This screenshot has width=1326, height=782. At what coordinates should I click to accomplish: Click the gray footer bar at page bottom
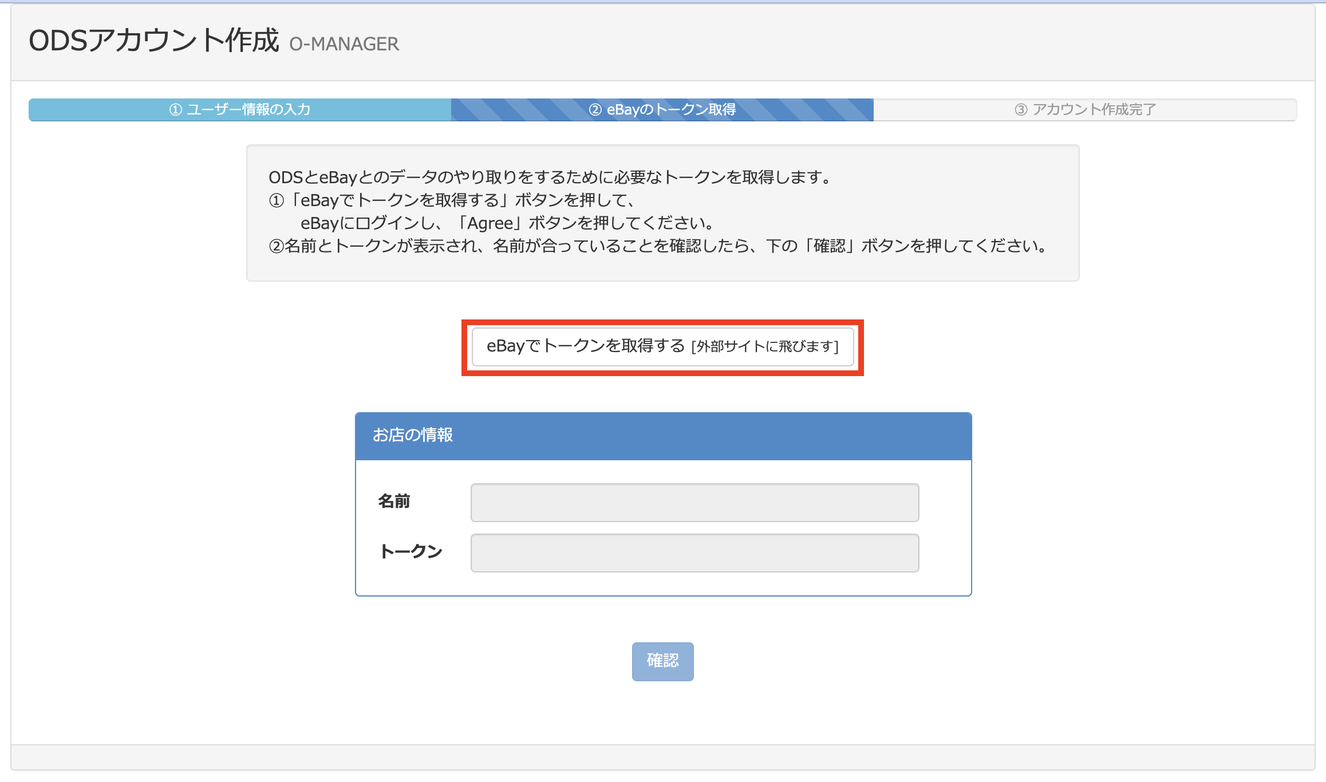(662, 757)
